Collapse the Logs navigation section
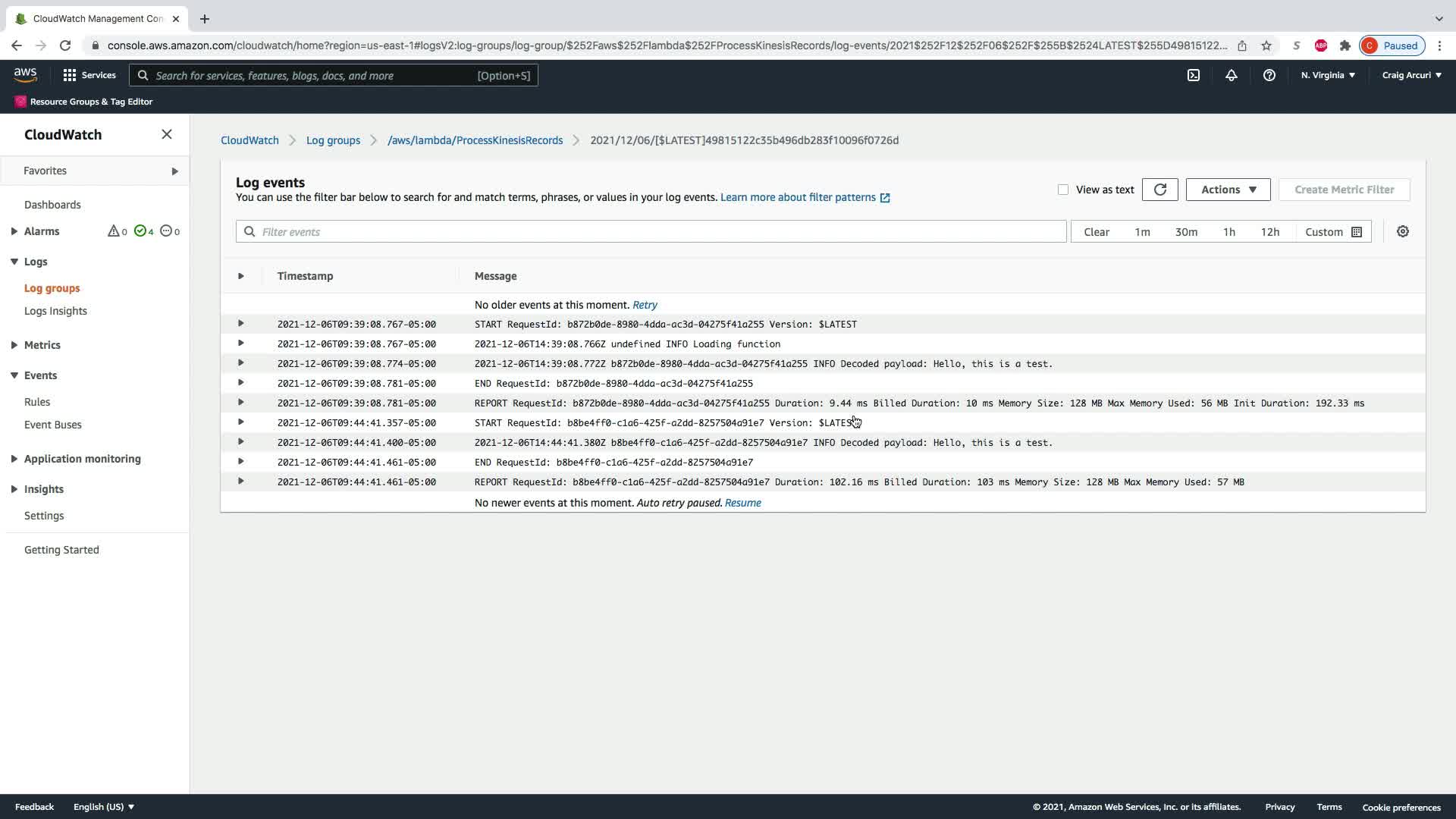The height and width of the screenshot is (819, 1456). (x=14, y=262)
